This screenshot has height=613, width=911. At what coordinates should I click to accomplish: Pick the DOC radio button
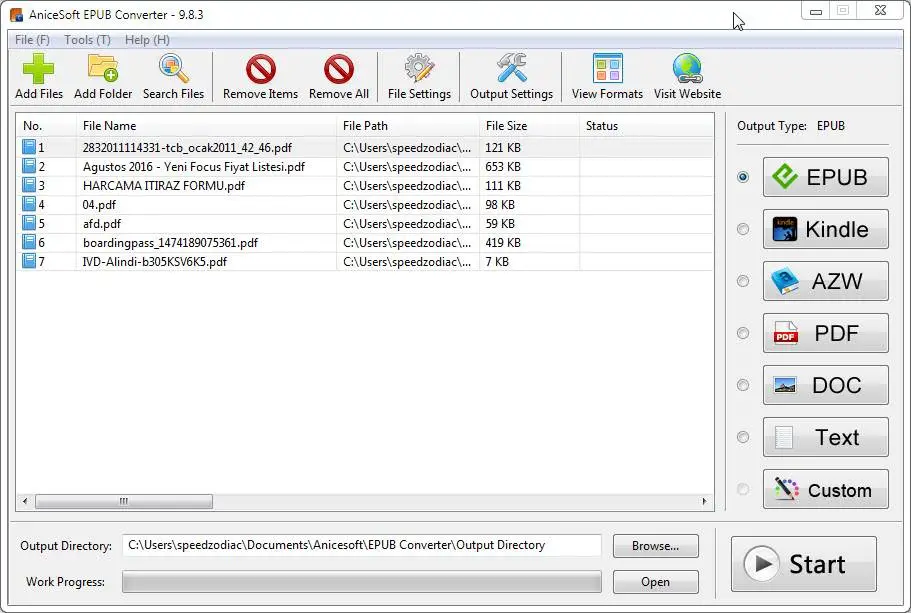(x=743, y=385)
